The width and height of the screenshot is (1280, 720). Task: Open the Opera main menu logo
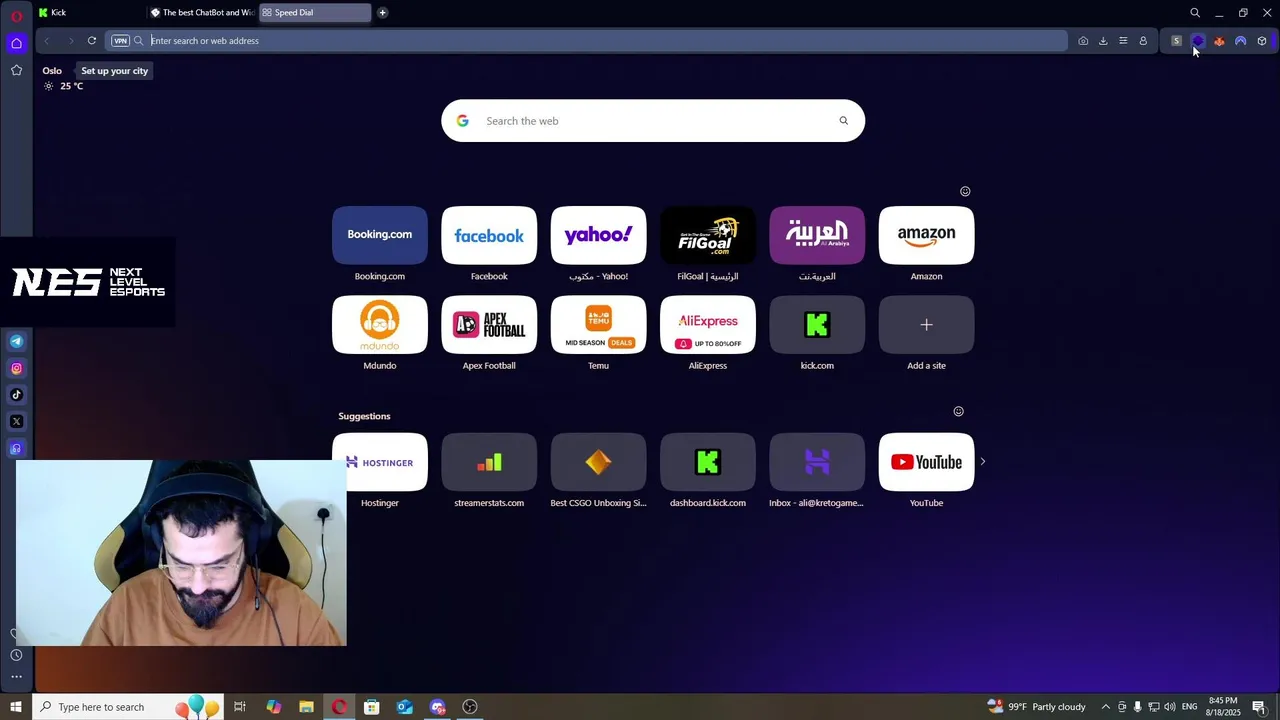[x=16, y=14]
